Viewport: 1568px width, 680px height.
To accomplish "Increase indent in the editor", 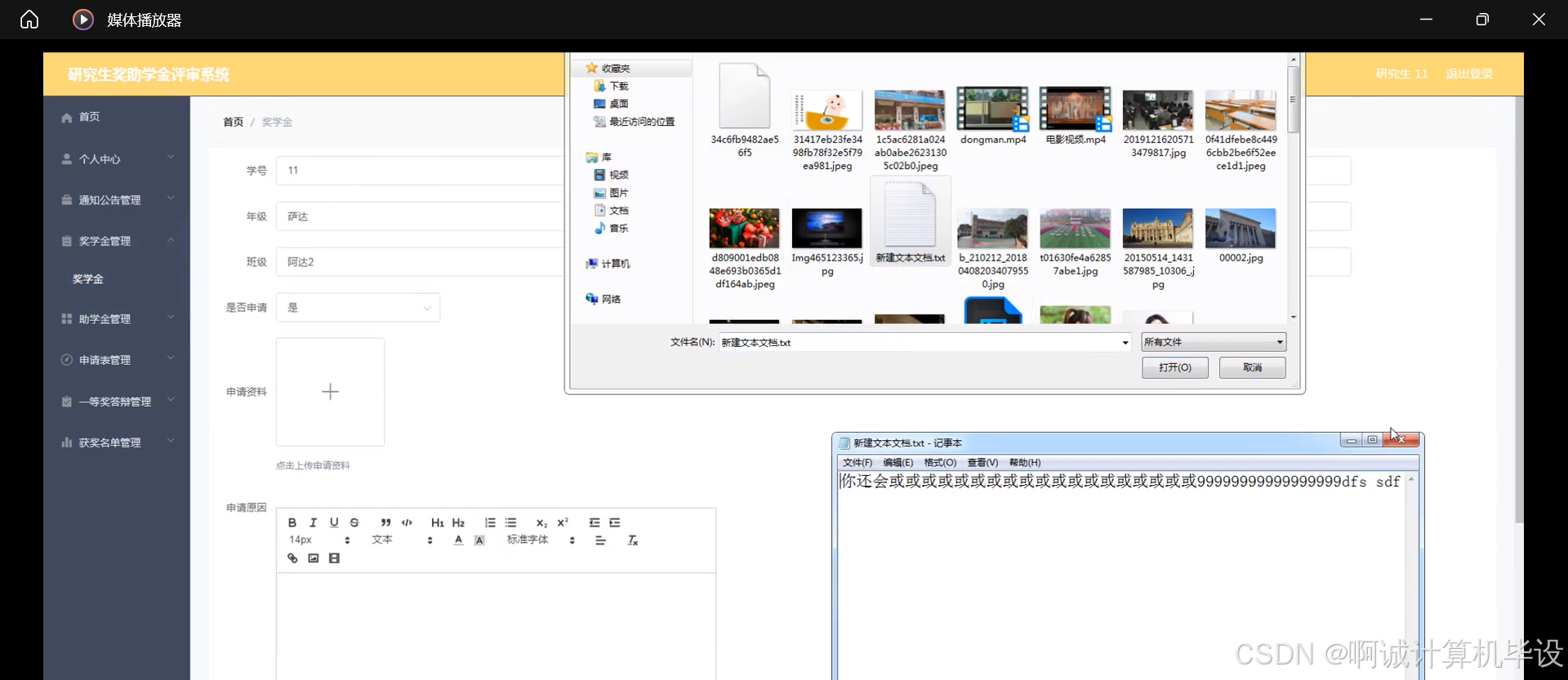I will (615, 522).
